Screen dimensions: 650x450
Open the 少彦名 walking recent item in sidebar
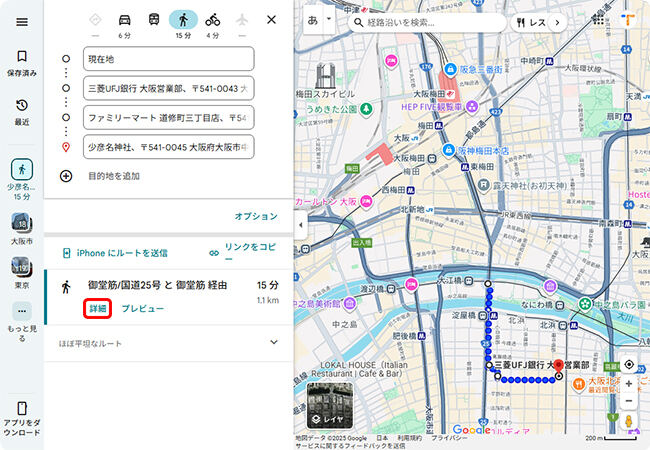coord(22,179)
